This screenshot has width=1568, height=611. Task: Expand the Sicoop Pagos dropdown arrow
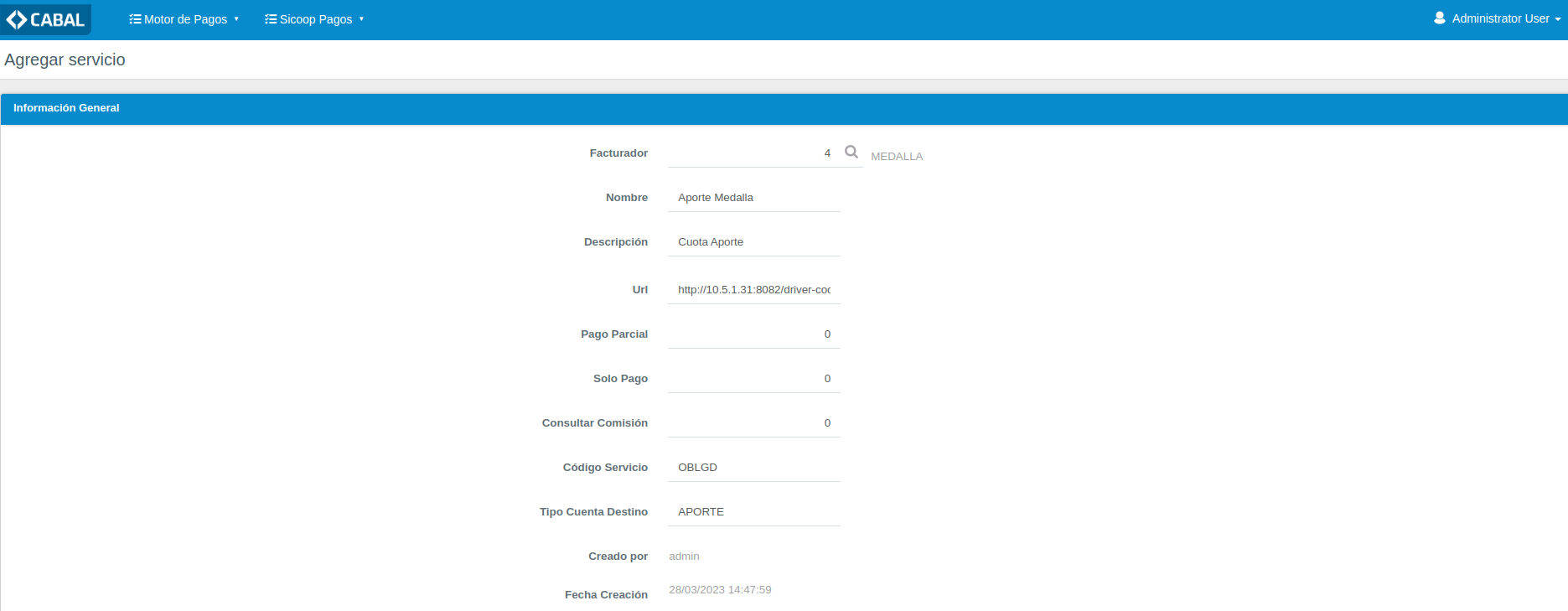(x=361, y=19)
